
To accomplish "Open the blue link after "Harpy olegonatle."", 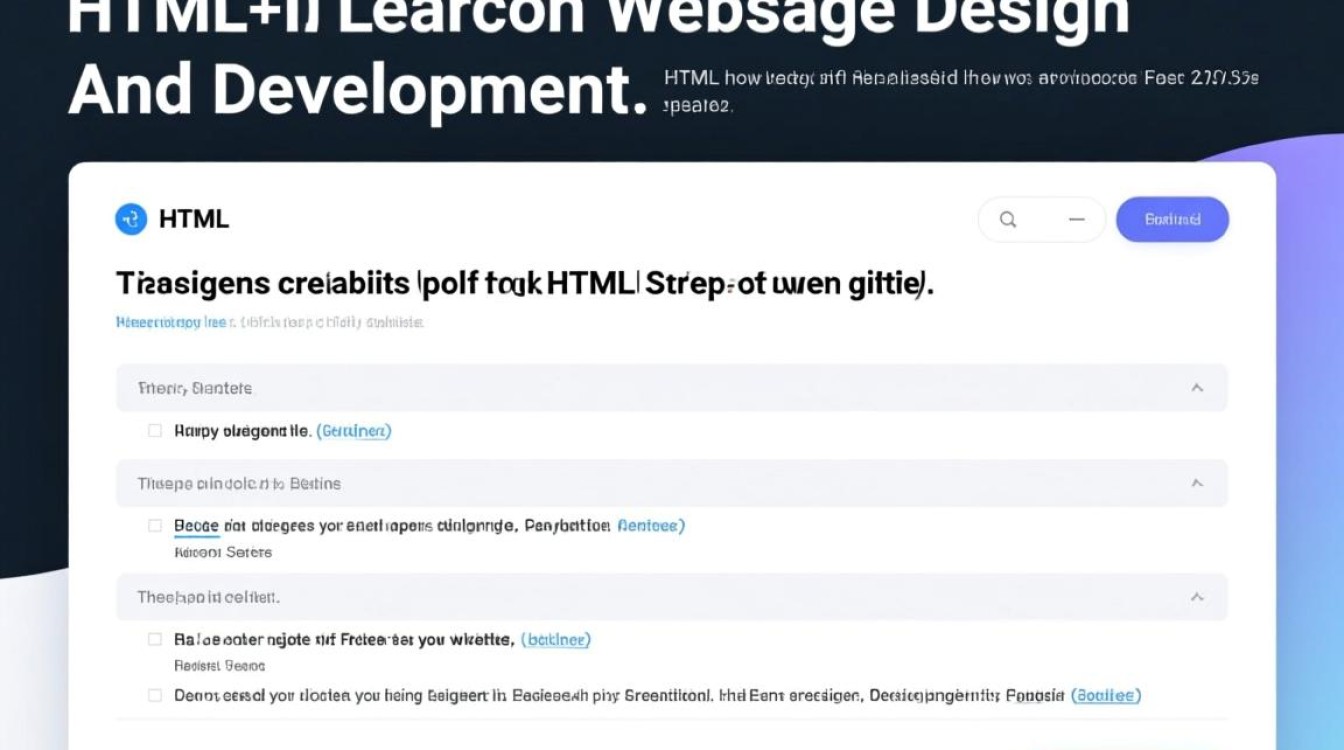I will [354, 431].
